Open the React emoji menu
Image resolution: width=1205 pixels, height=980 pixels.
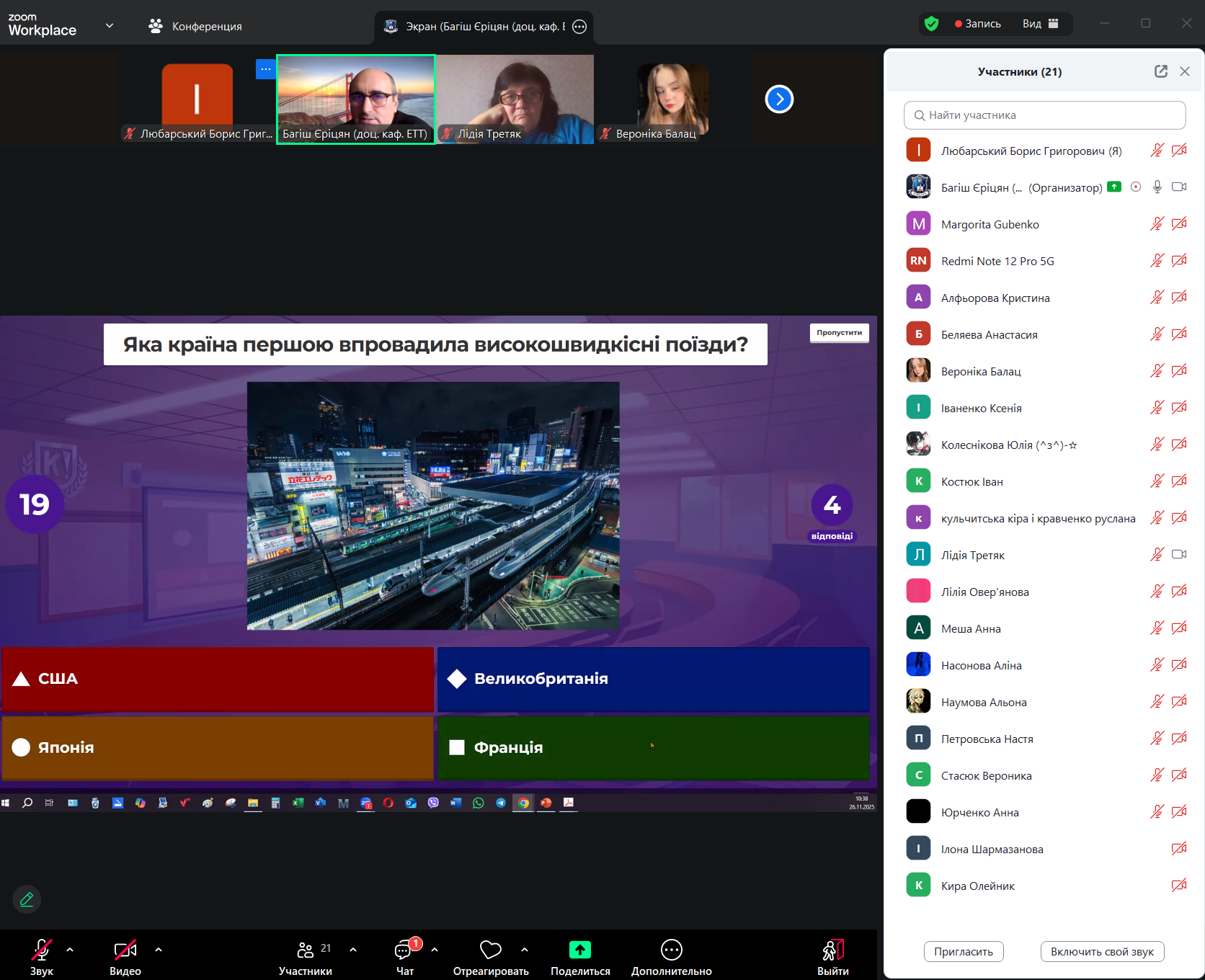pos(490,950)
